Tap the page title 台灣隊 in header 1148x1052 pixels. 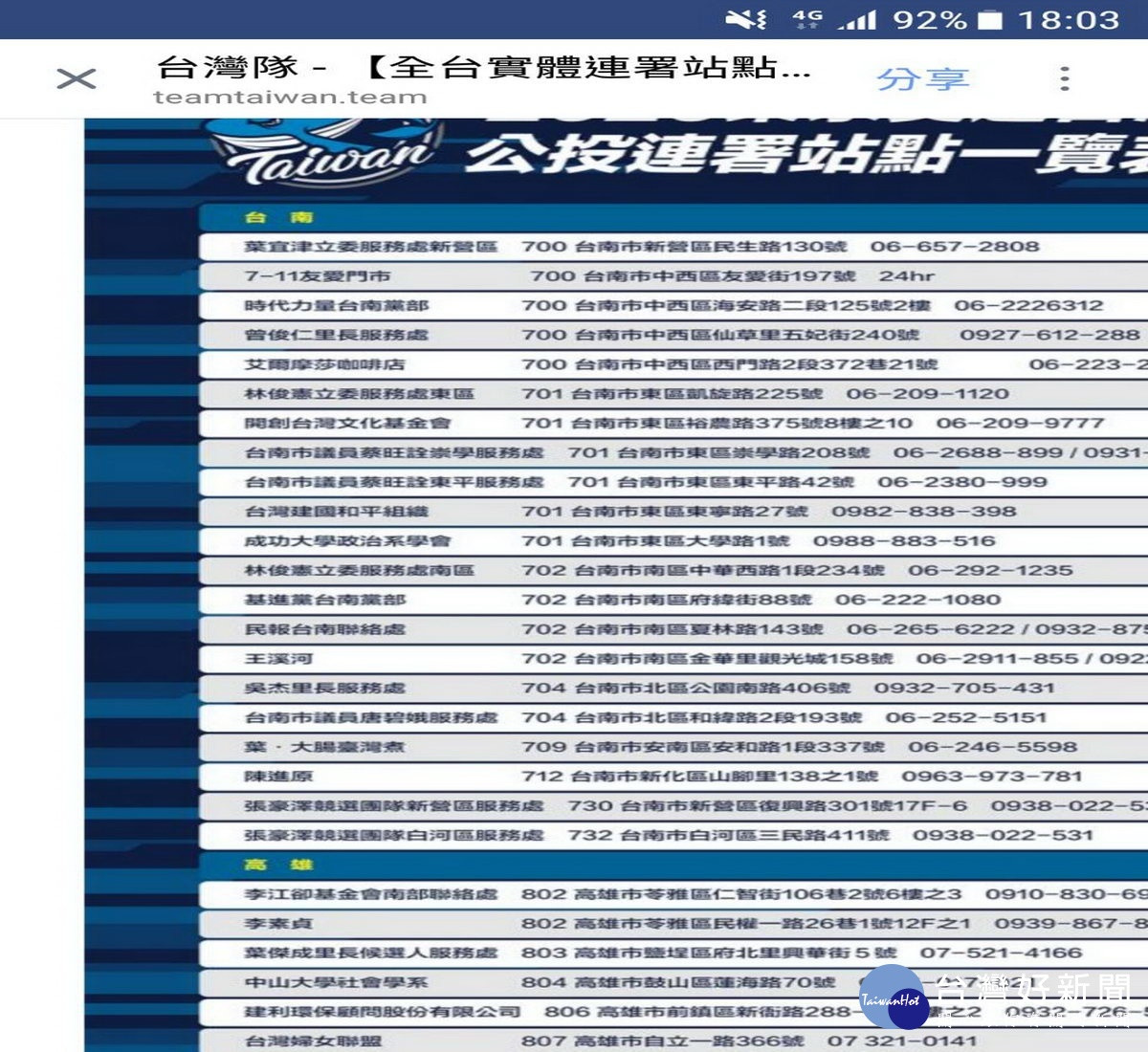click(x=228, y=67)
